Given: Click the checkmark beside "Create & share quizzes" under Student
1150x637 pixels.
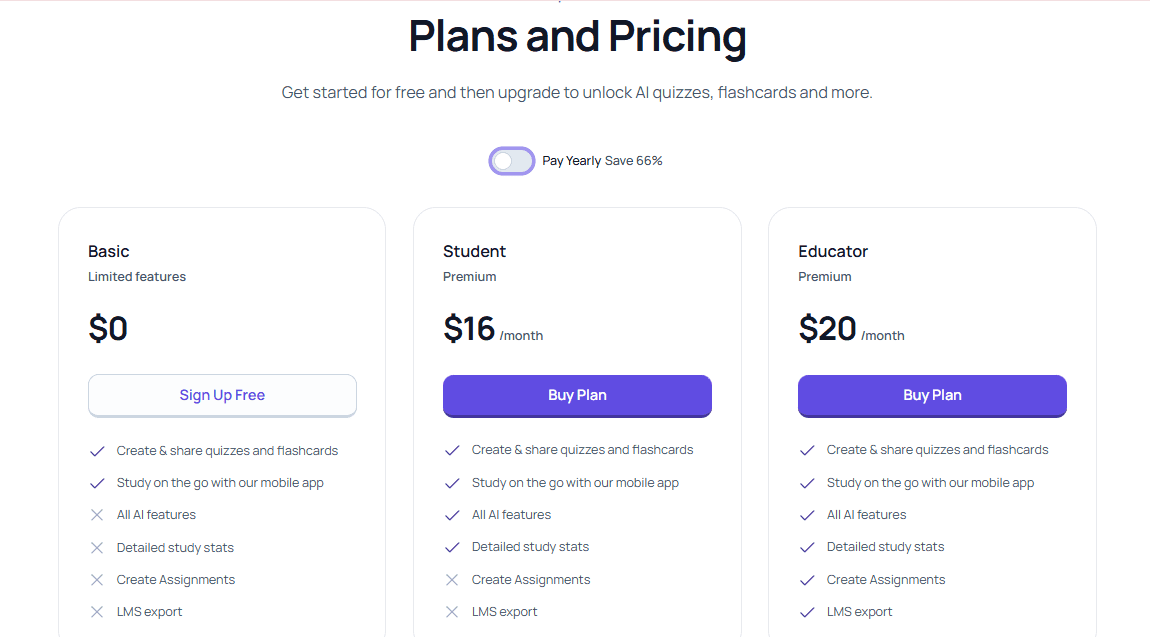Looking at the screenshot, I should coord(452,450).
